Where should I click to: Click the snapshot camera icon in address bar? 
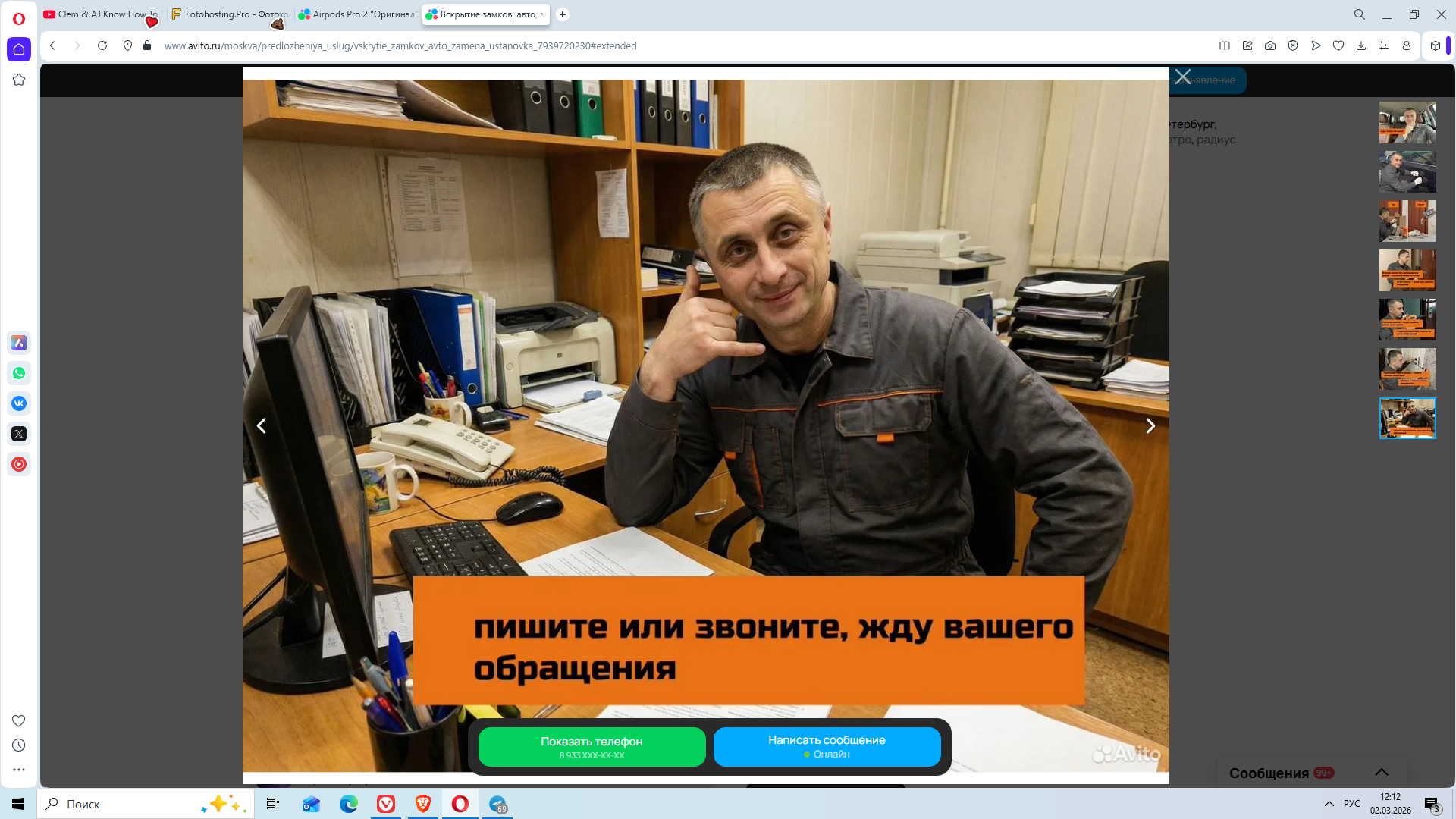1270,45
